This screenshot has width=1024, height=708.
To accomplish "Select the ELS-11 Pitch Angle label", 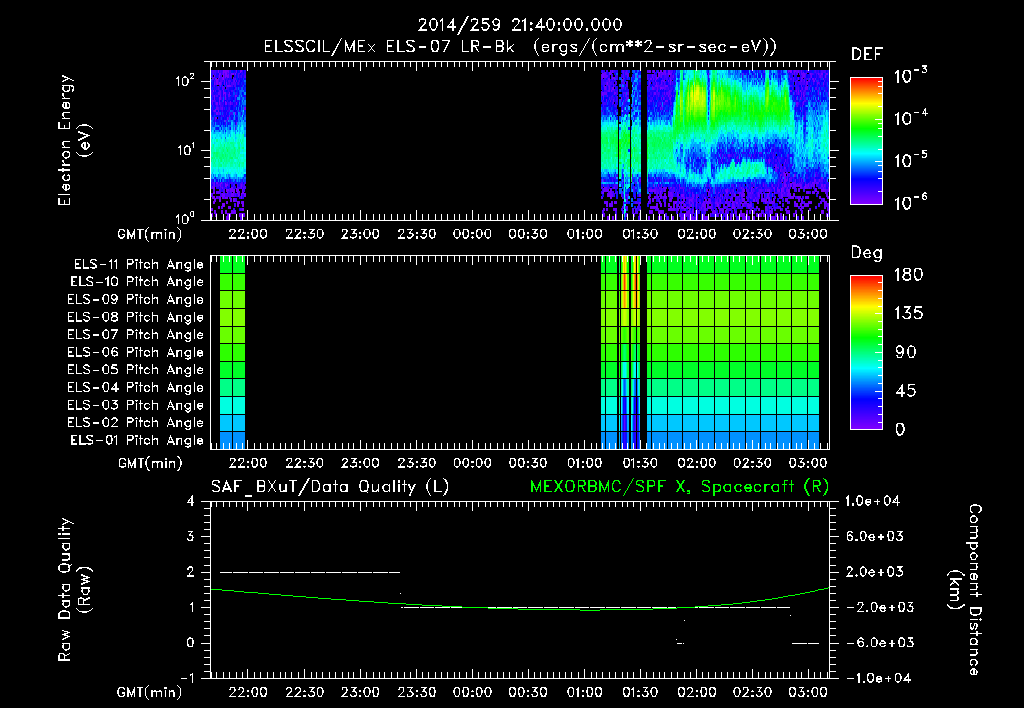I will pos(138,265).
